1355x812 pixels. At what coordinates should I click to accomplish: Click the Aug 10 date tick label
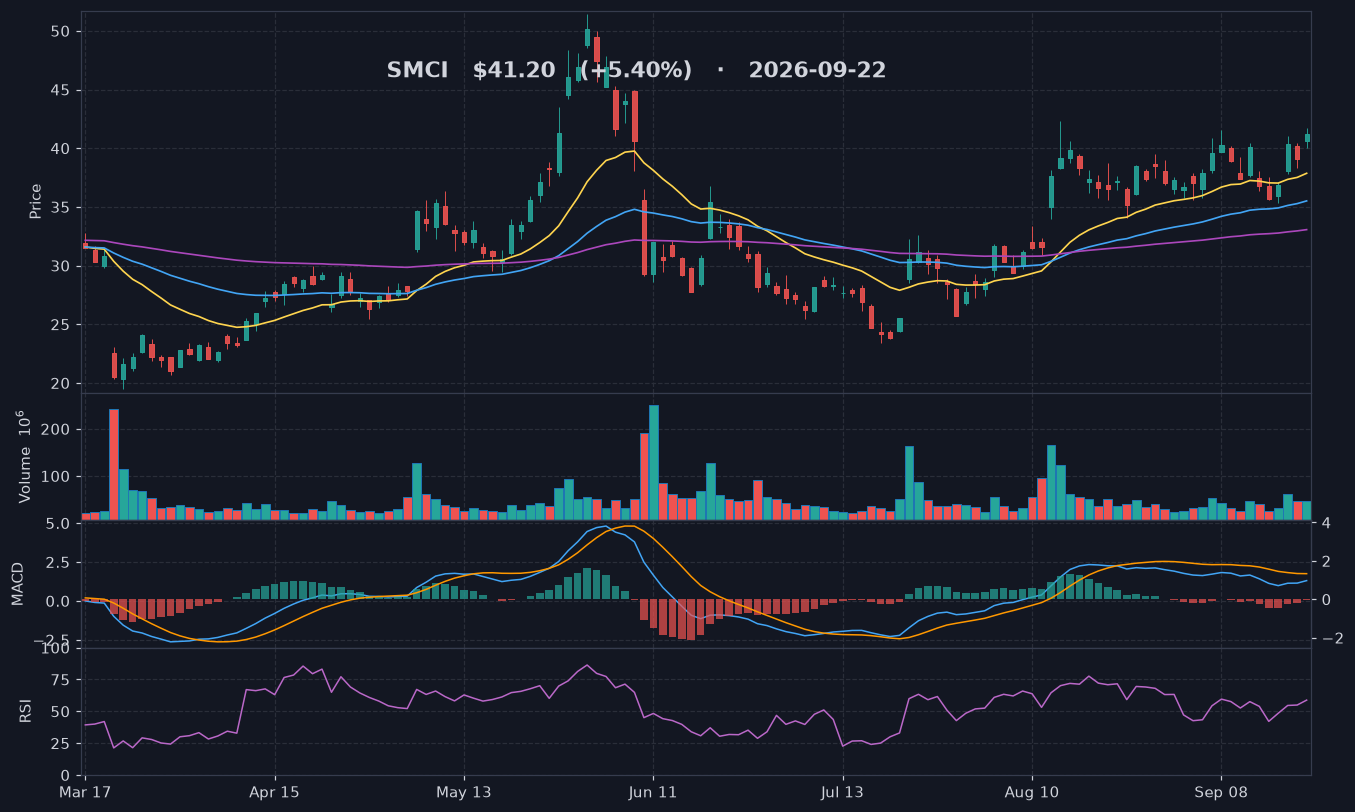1031,792
